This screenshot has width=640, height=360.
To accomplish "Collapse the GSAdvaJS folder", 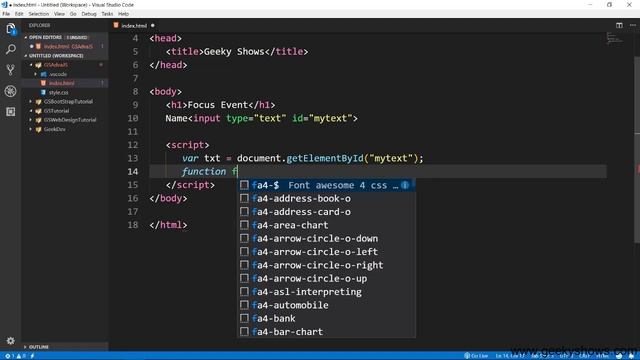I will click(31, 65).
